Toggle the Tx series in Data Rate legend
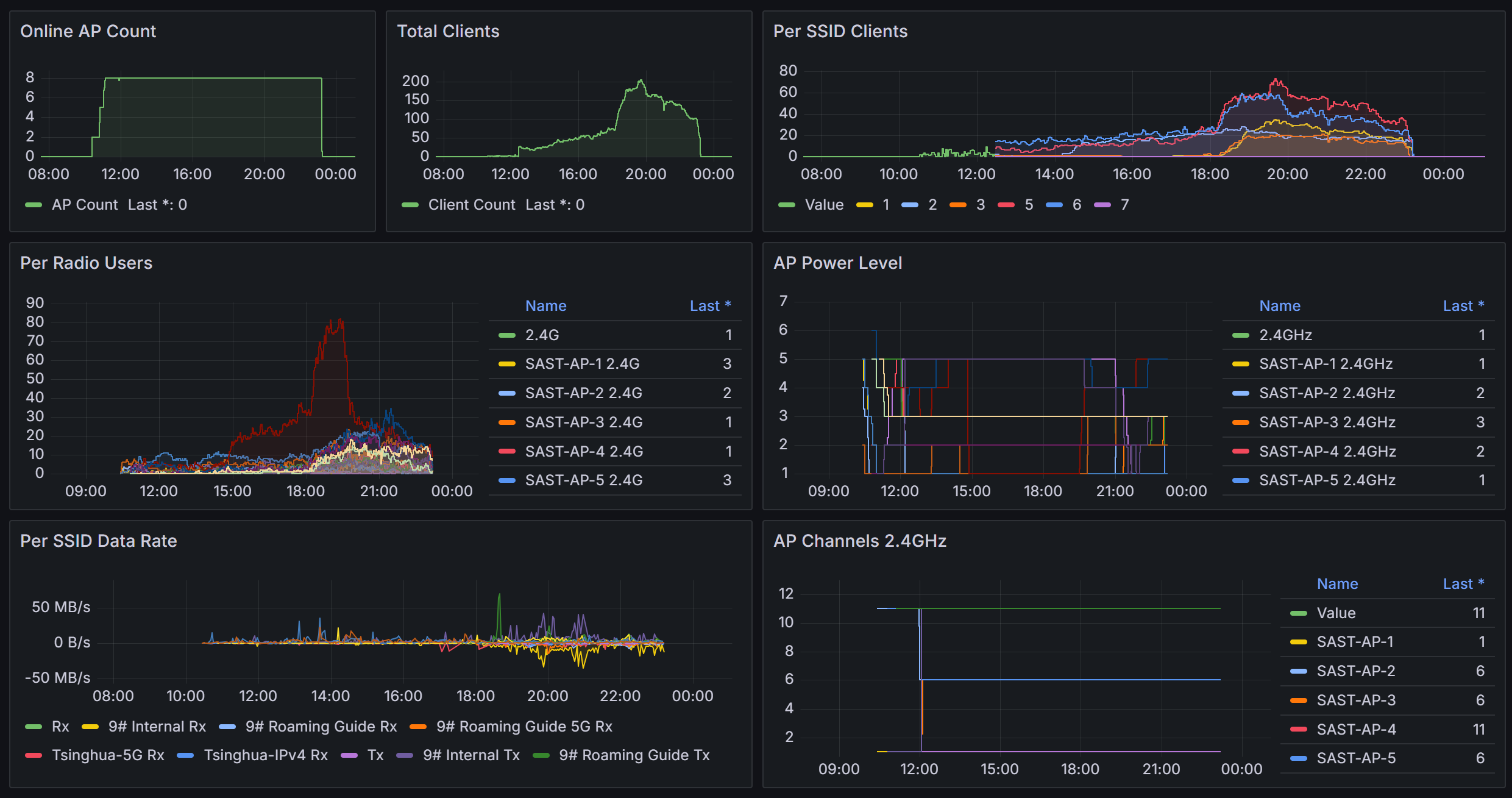The width and height of the screenshot is (1512, 798). 375,755
